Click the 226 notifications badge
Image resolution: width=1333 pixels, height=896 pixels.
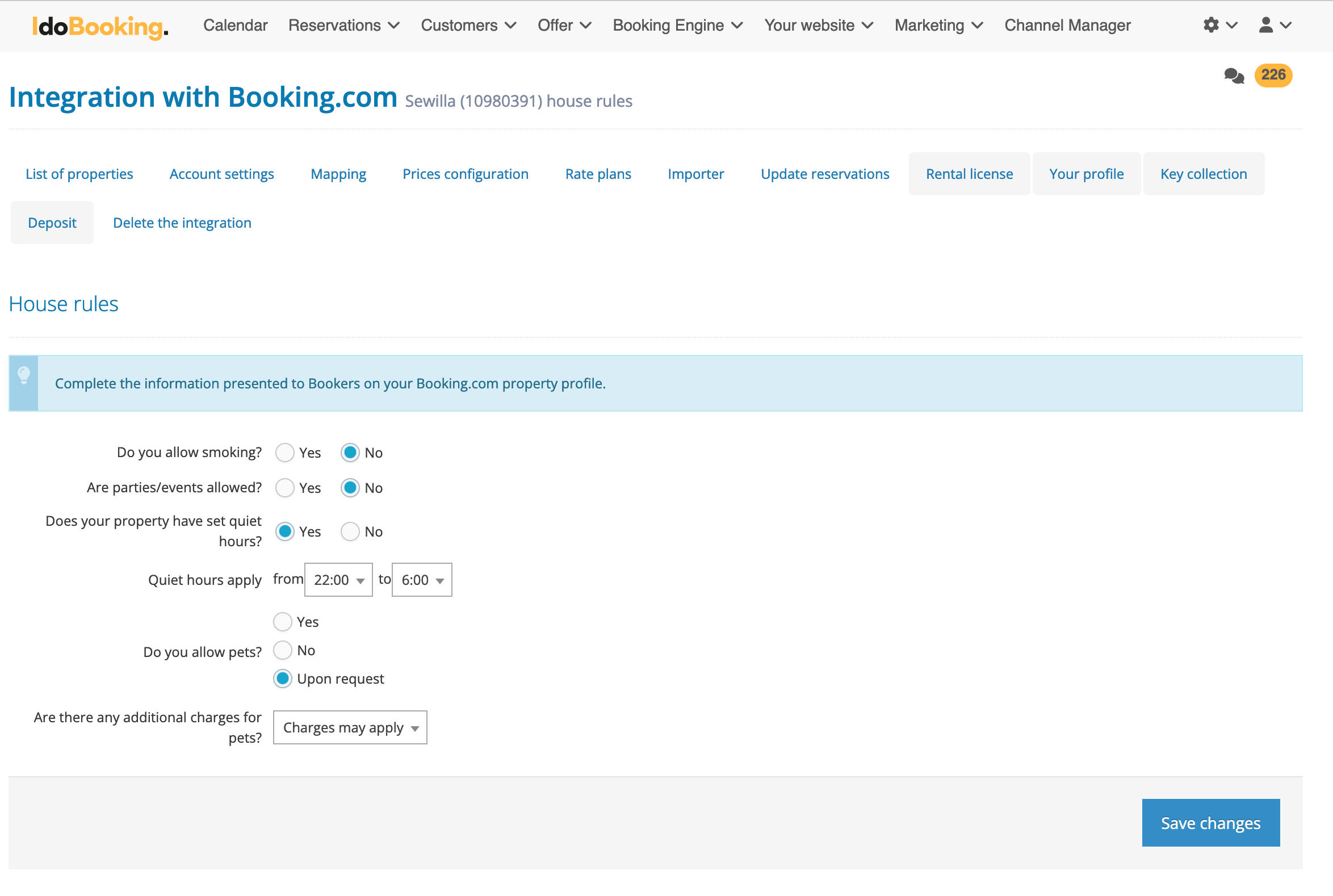pos(1273,76)
